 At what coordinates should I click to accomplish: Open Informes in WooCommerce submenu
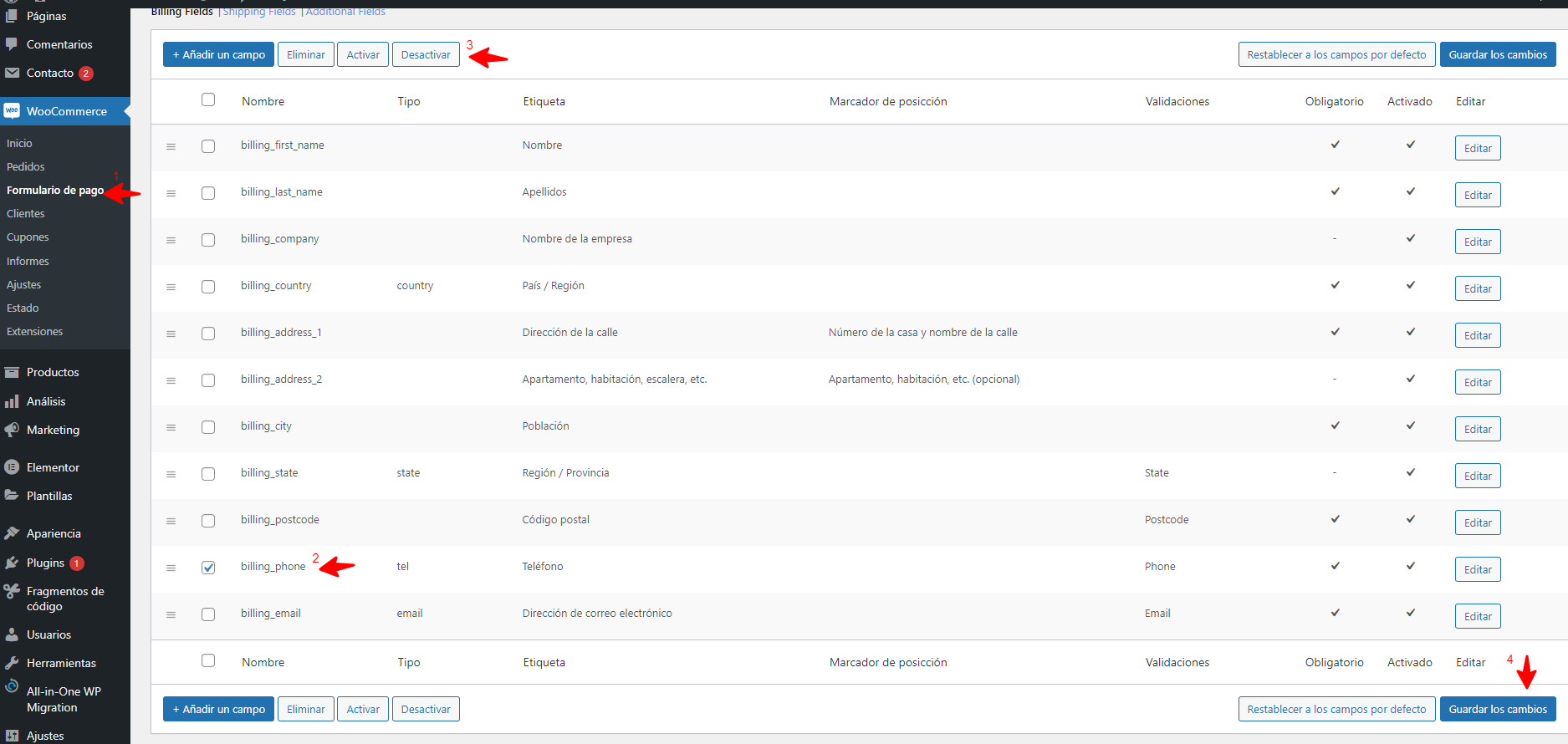click(28, 261)
